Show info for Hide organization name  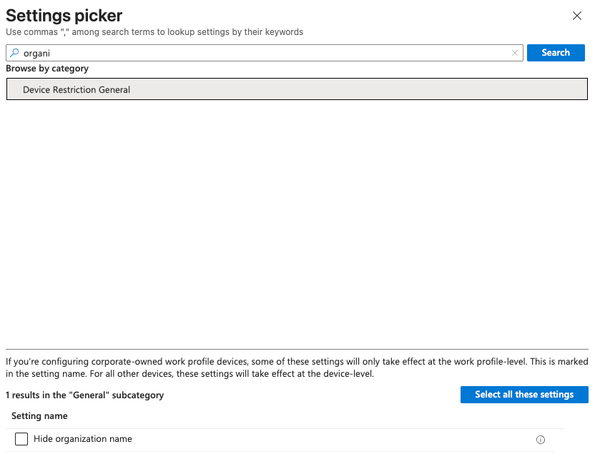click(541, 440)
